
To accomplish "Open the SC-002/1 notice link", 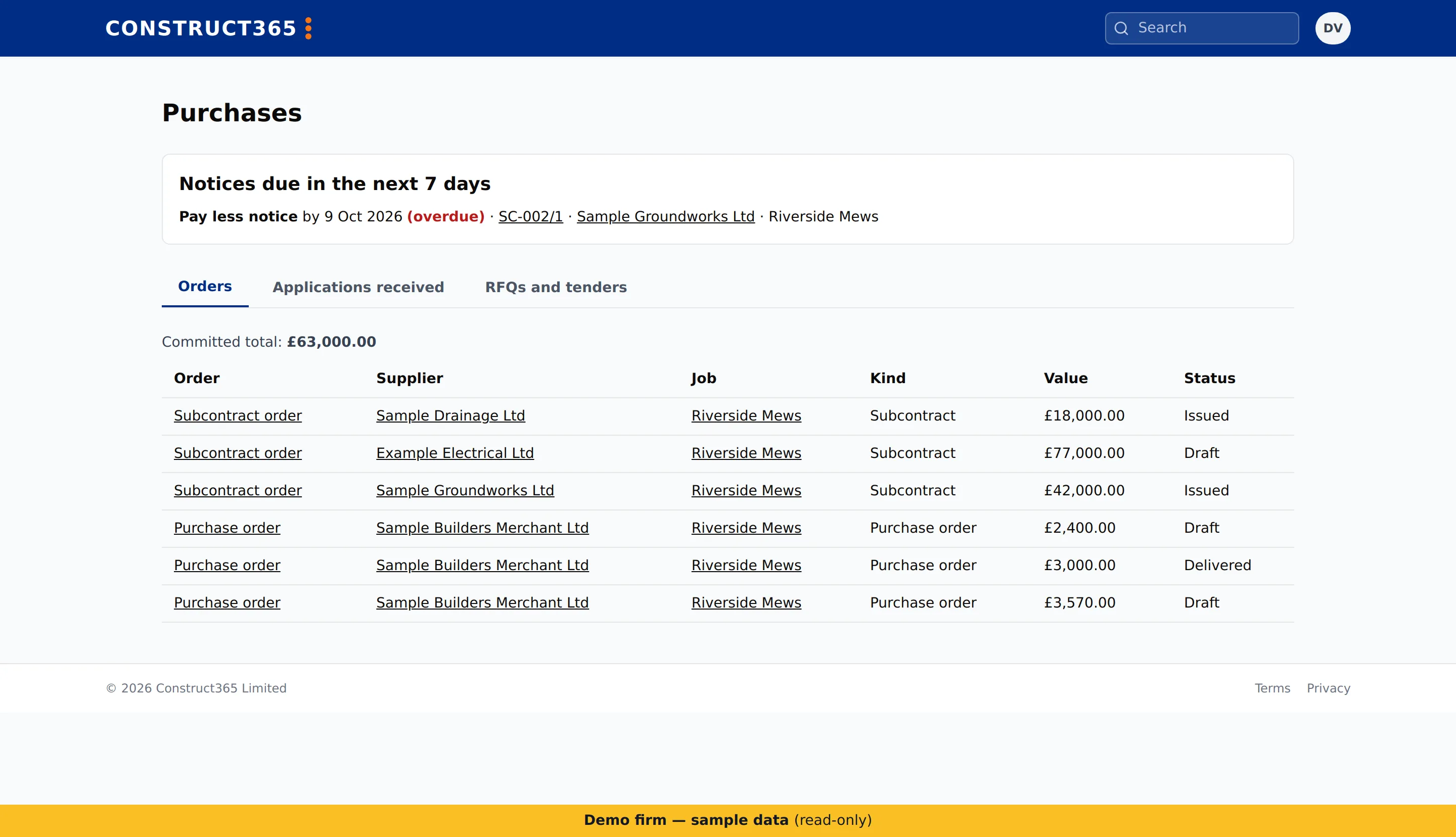I will click(x=530, y=217).
